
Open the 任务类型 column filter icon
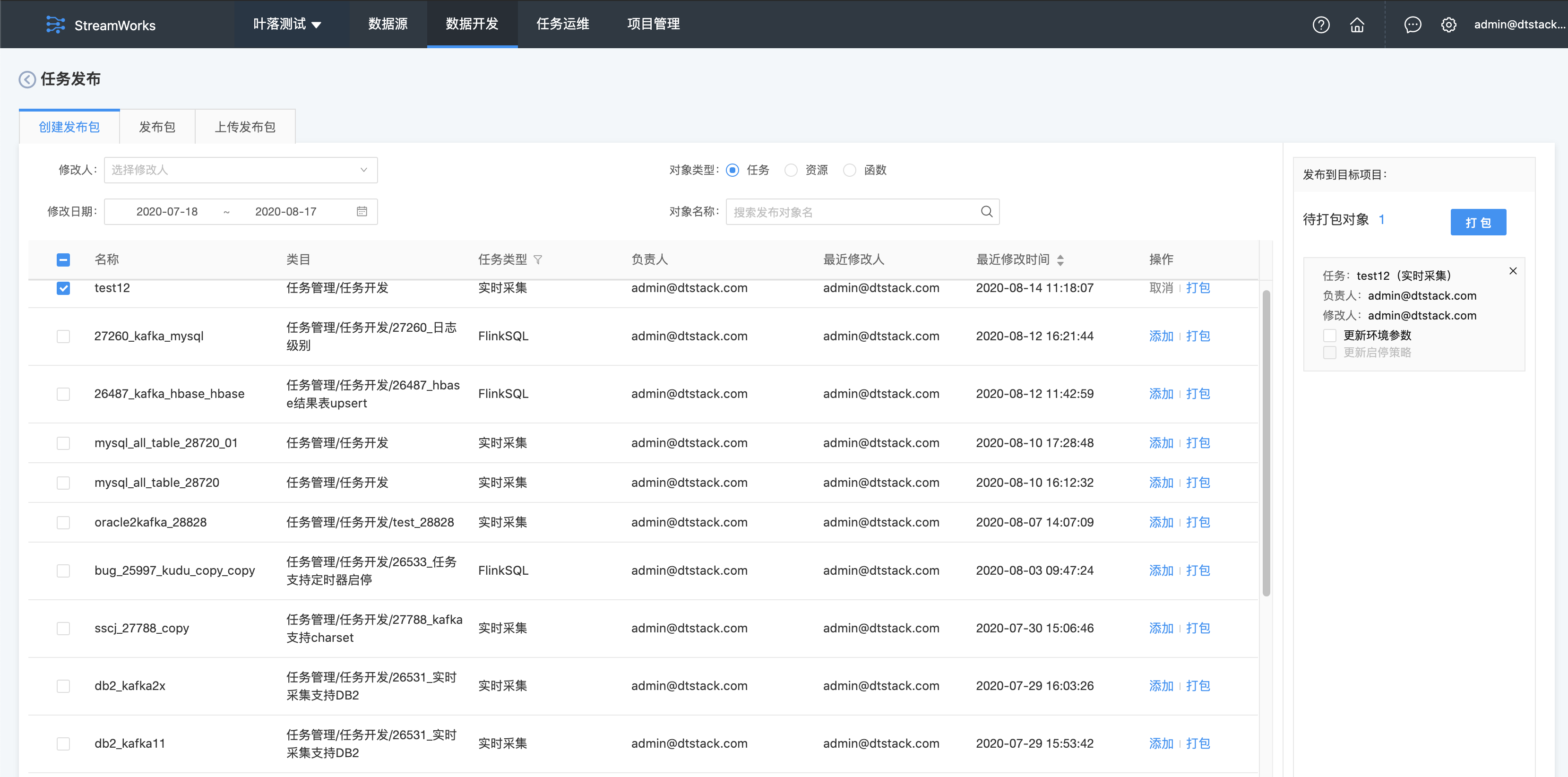click(x=537, y=260)
